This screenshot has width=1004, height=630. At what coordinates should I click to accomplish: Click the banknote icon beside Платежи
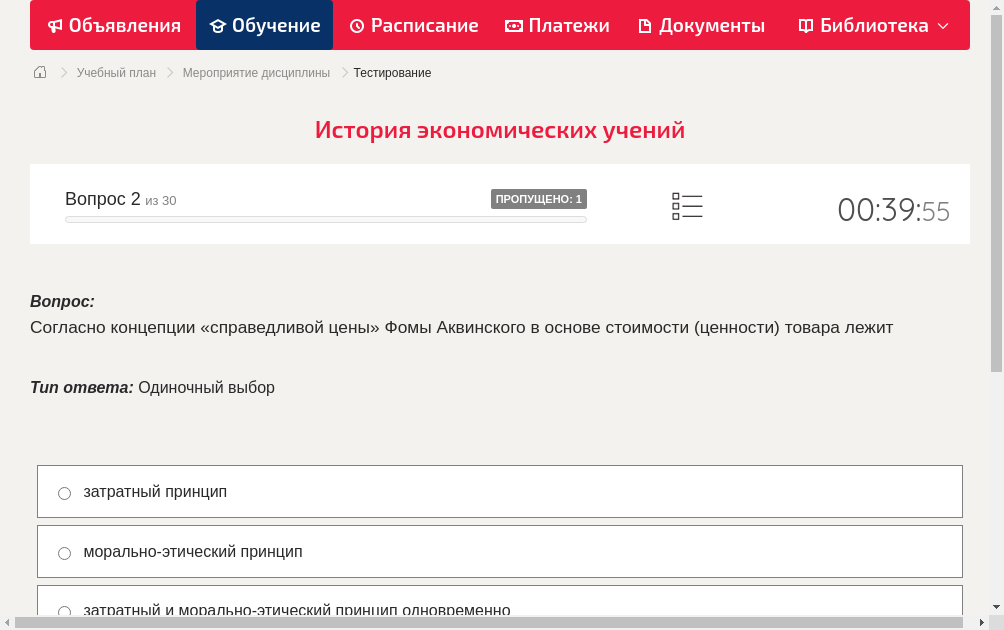tap(514, 26)
